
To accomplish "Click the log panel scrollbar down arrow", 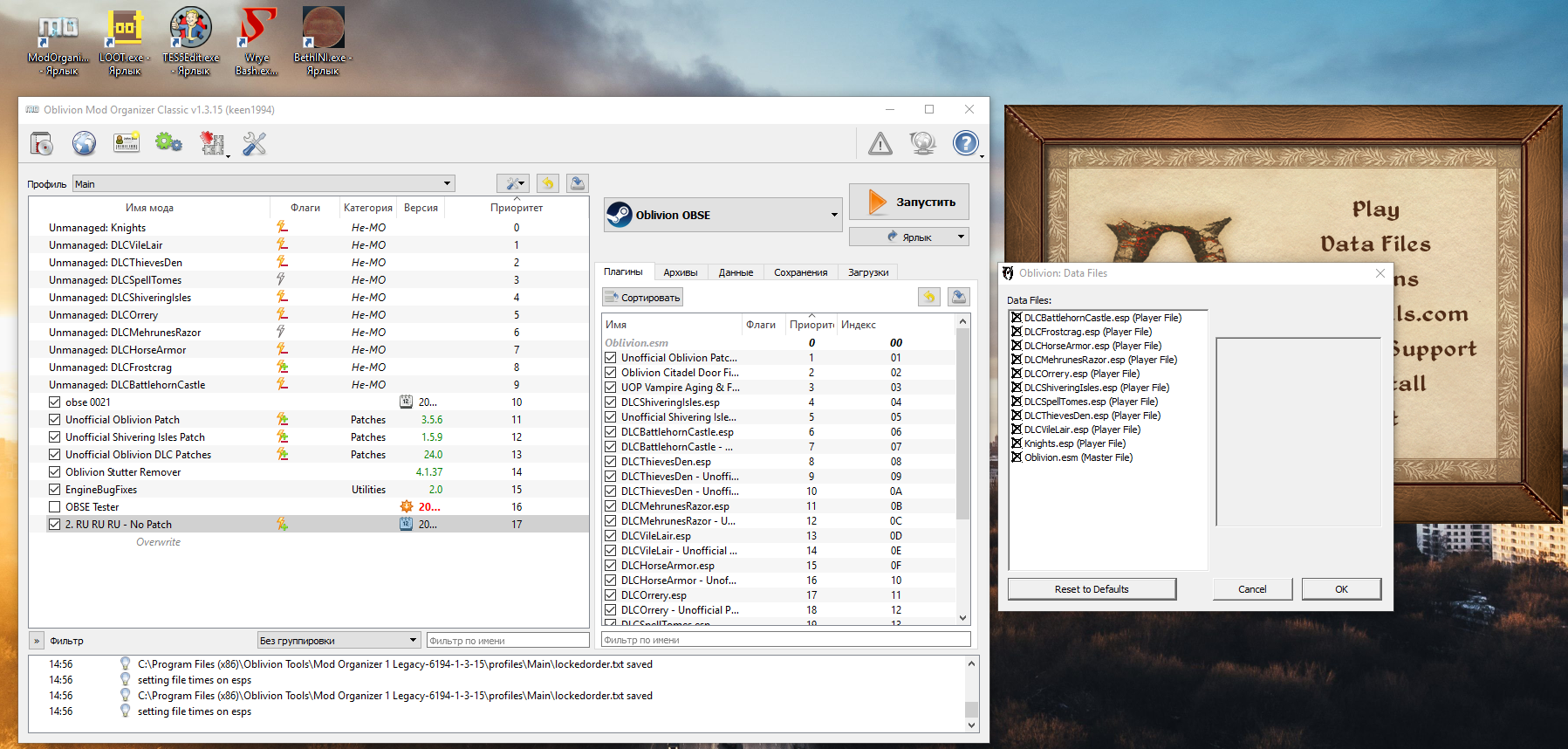I will click(x=971, y=725).
